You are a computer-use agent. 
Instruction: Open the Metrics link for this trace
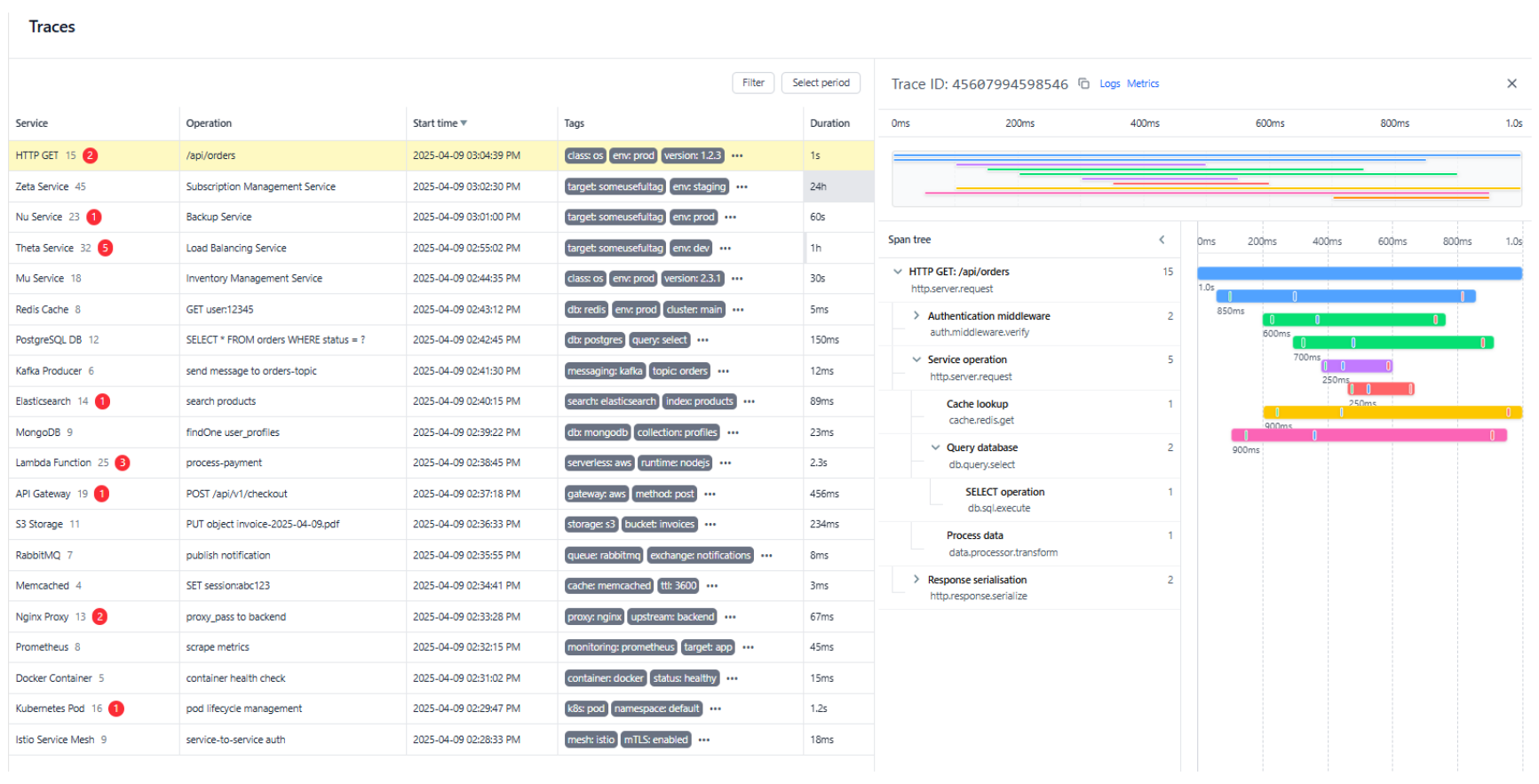1142,83
